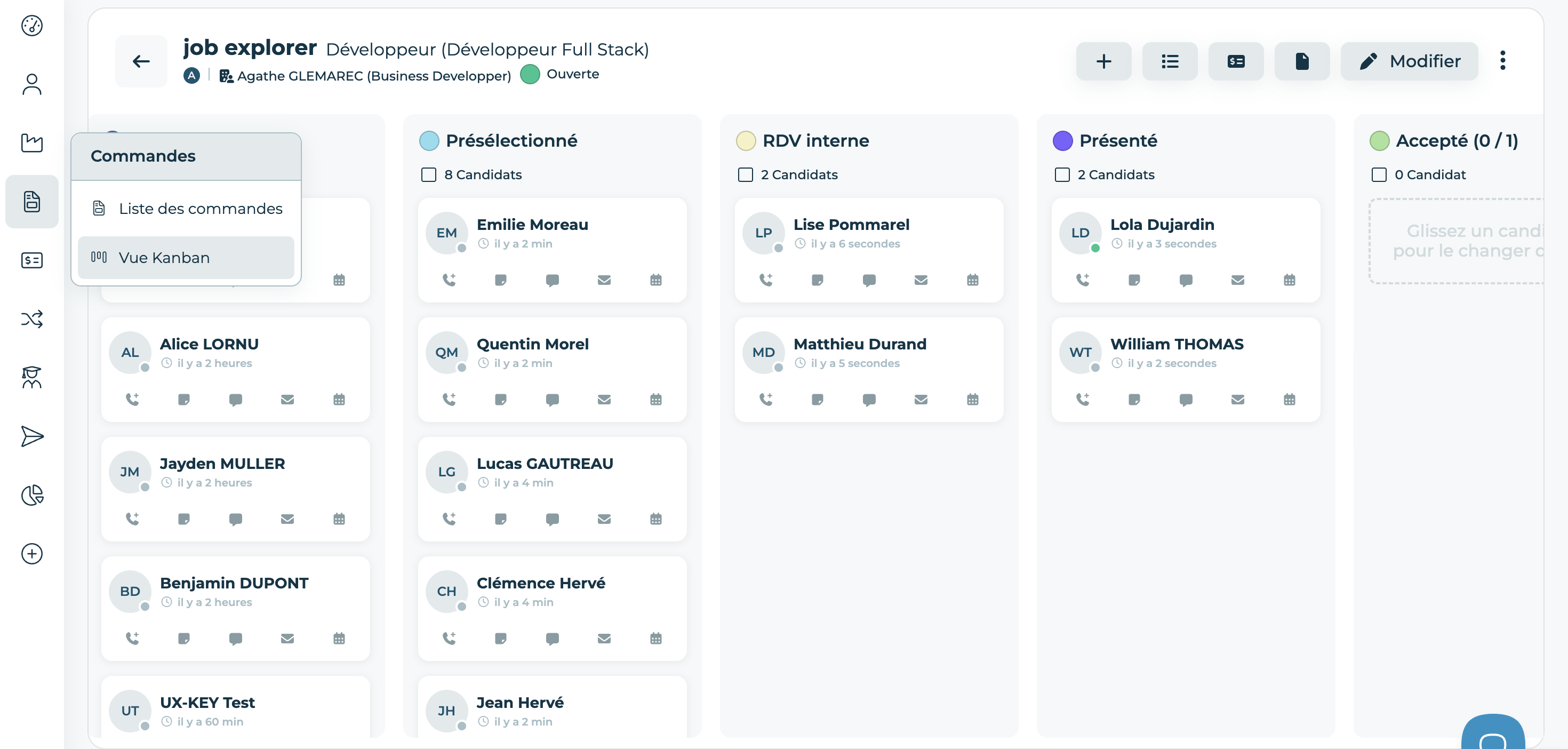Tick the 2 Candidats checkbox in Présenté
Image resolution: width=1568 pixels, height=749 pixels.
click(1061, 175)
